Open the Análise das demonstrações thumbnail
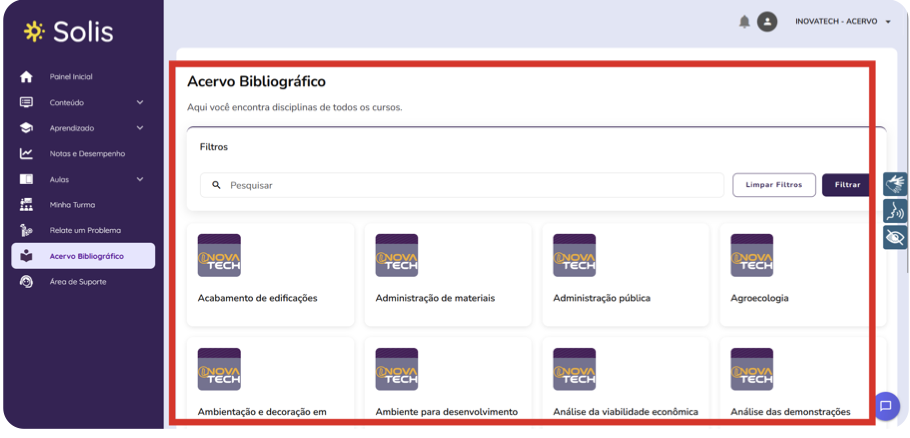The height and width of the screenshot is (438, 910). pyautogui.click(x=752, y=370)
